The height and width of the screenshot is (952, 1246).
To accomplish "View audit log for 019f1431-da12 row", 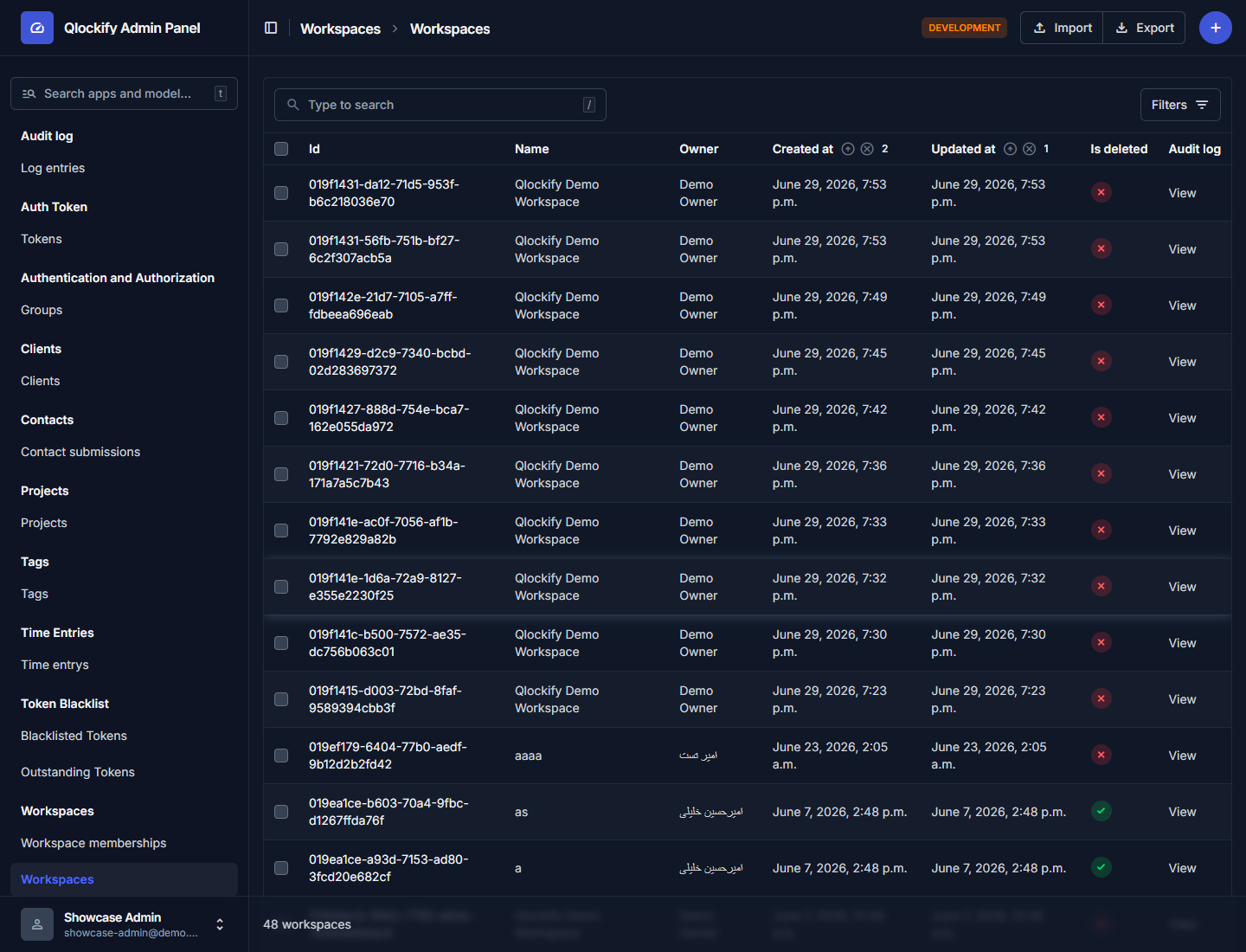I will pyautogui.click(x=1182, y=193).
